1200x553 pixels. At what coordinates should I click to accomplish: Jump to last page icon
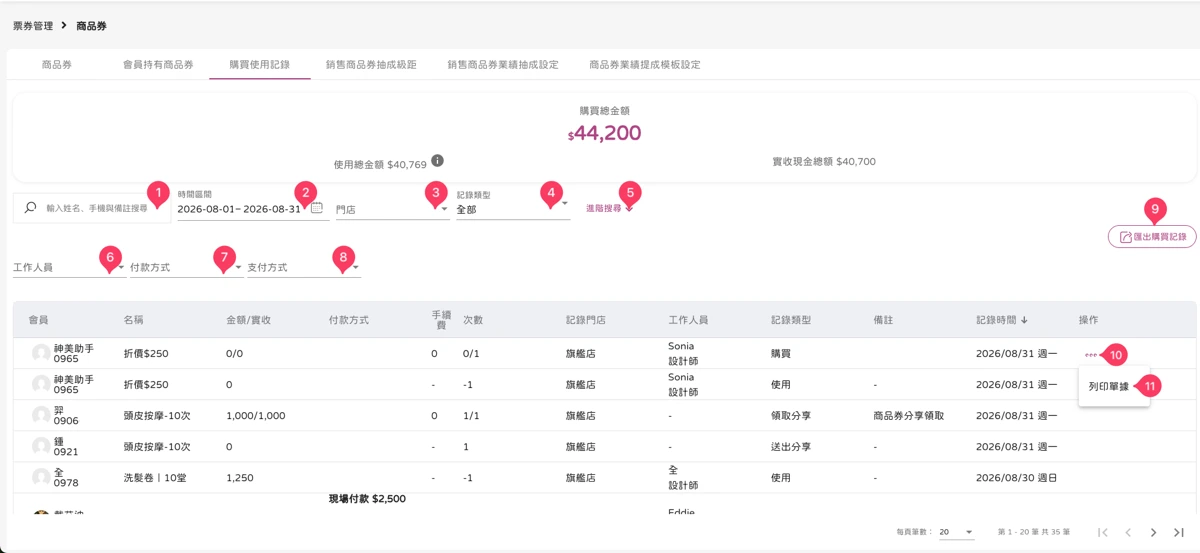[1178, 532]
